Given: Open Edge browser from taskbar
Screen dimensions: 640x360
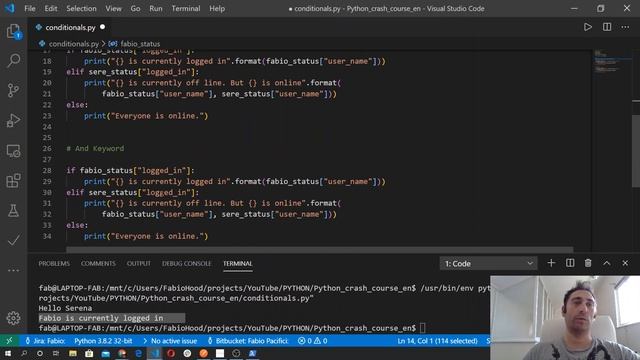Looking at the screenshot, I should pos(138,353).
